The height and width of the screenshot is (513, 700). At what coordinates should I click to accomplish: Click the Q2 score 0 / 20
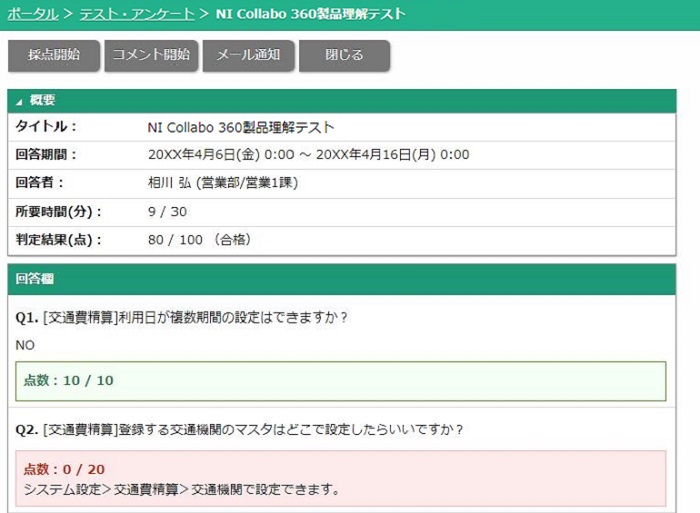point(64,469)
